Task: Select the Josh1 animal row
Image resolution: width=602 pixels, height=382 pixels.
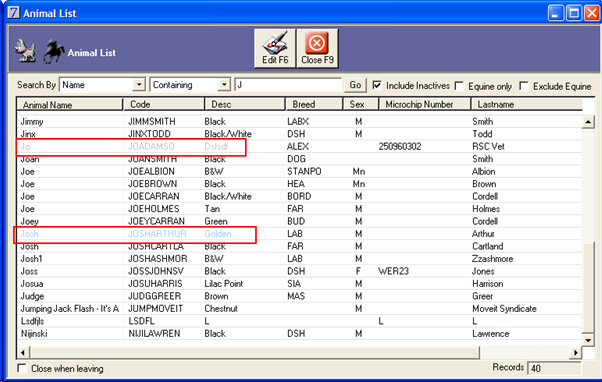Action: pyautogui.click(x=299, y=258)
